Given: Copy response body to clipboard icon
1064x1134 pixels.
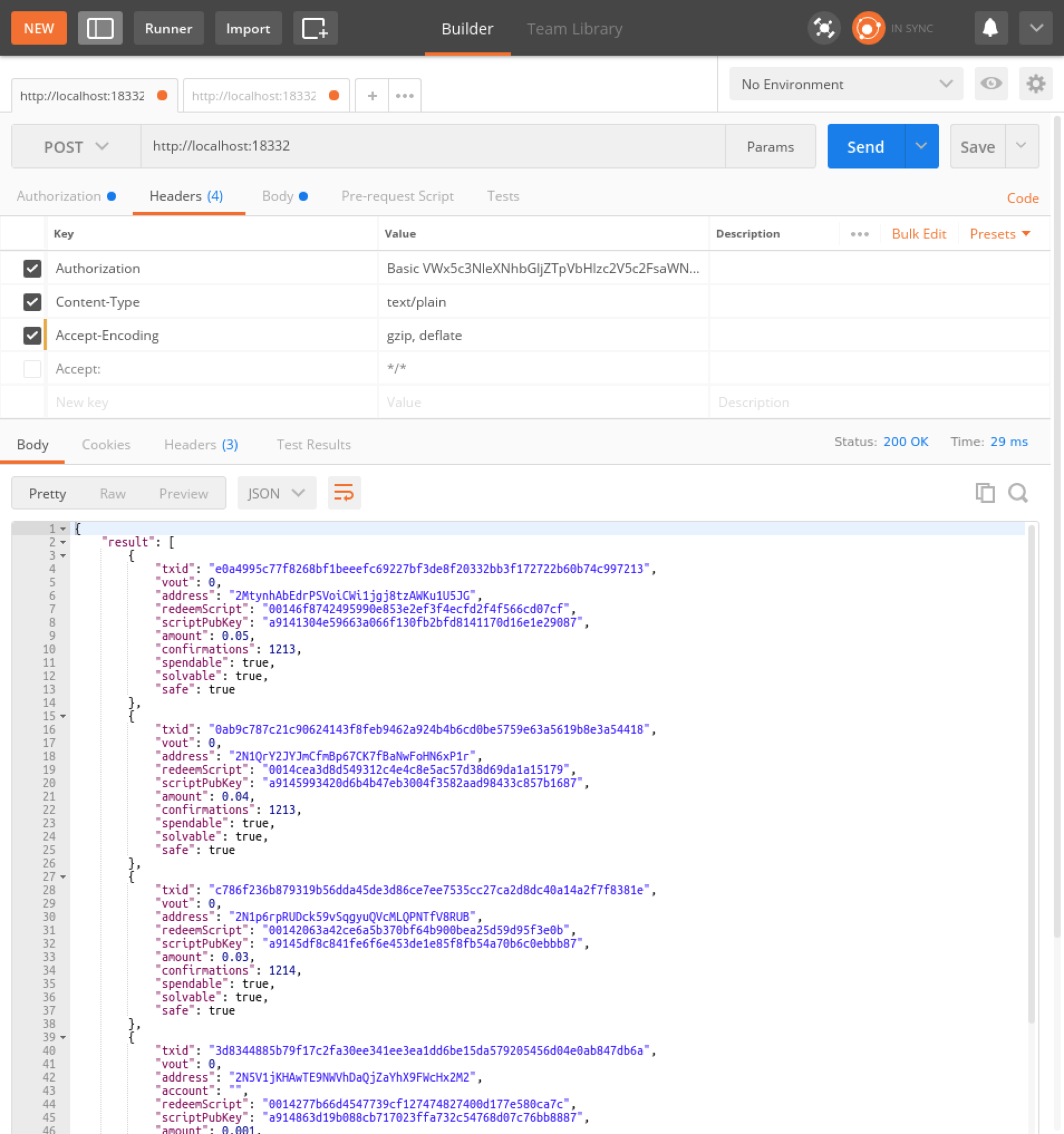Looking at the screenshot, I should pyautogui.click(x=985, y=493).
